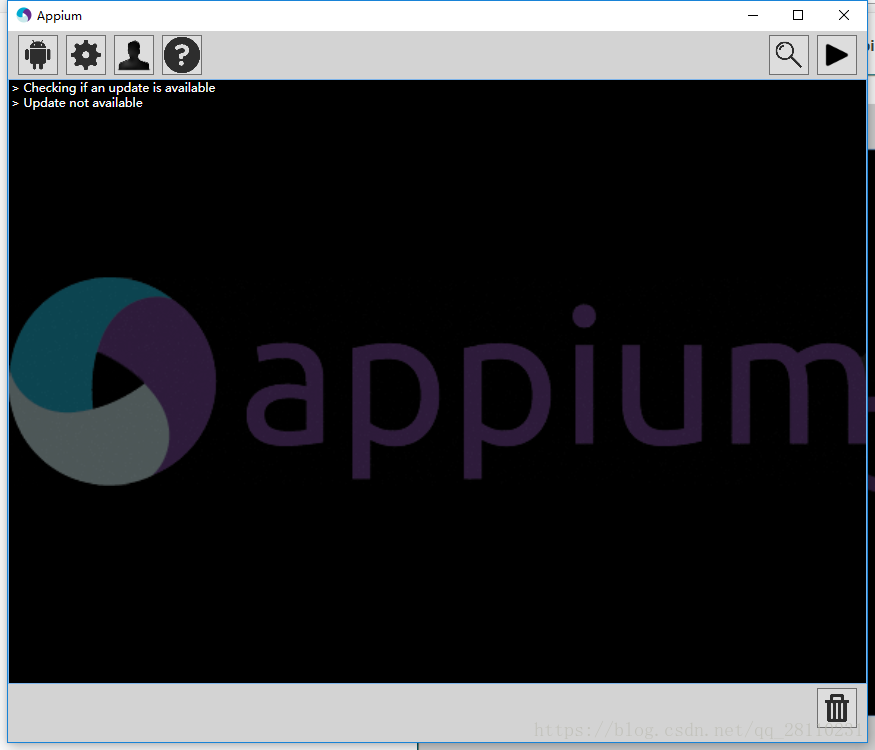Select 'Update not available' log line
The image size is (875, 750).
click(83, 103)
